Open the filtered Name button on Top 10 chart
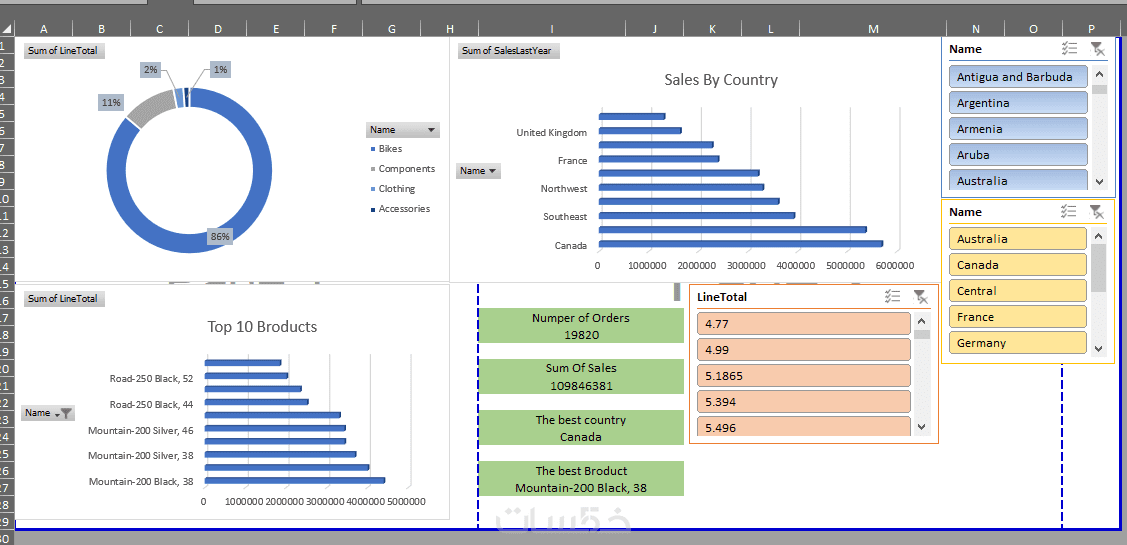This screenshot has width=1127, height=545. [x=48, y=413]
